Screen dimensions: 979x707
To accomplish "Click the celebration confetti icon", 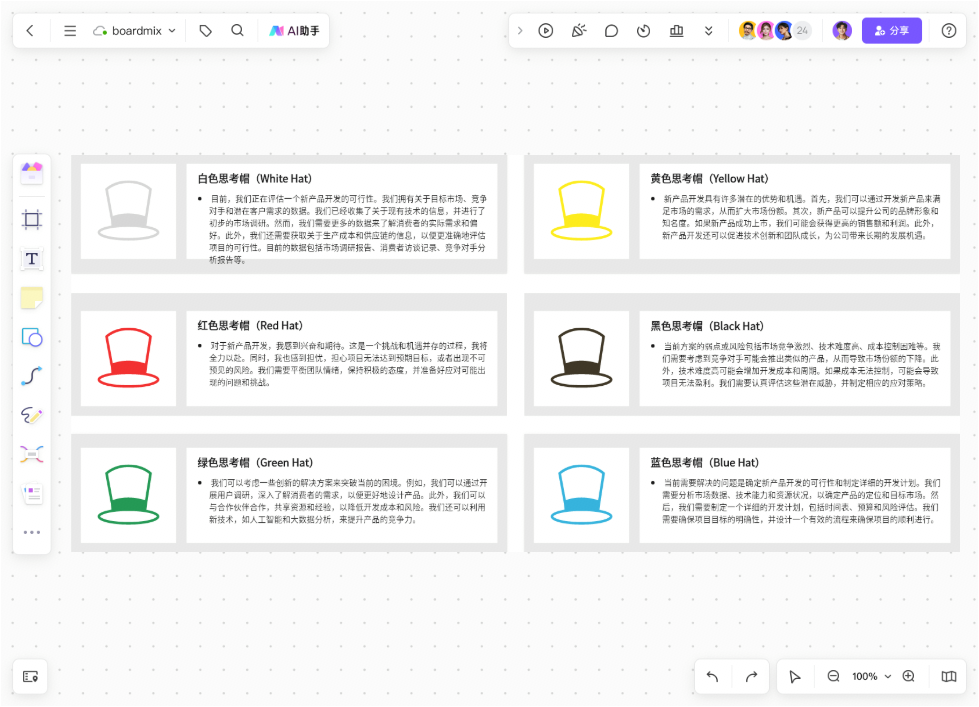I will pyautogui.click(x=579, y=31).
